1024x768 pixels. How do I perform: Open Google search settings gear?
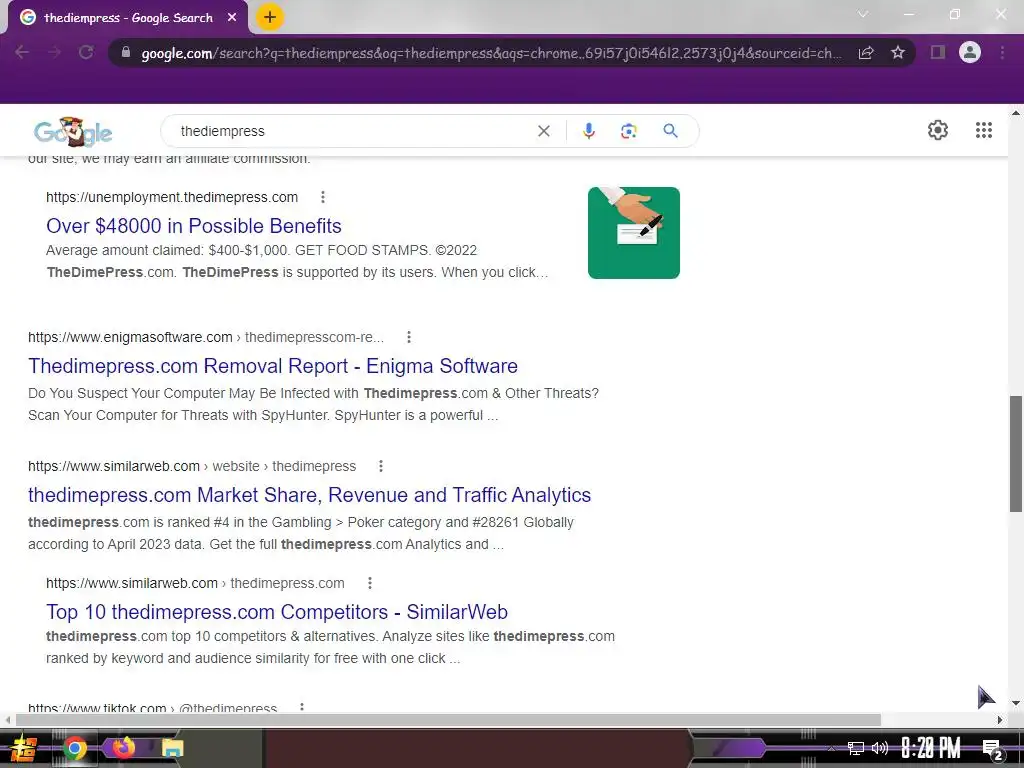tap(938, 130)
